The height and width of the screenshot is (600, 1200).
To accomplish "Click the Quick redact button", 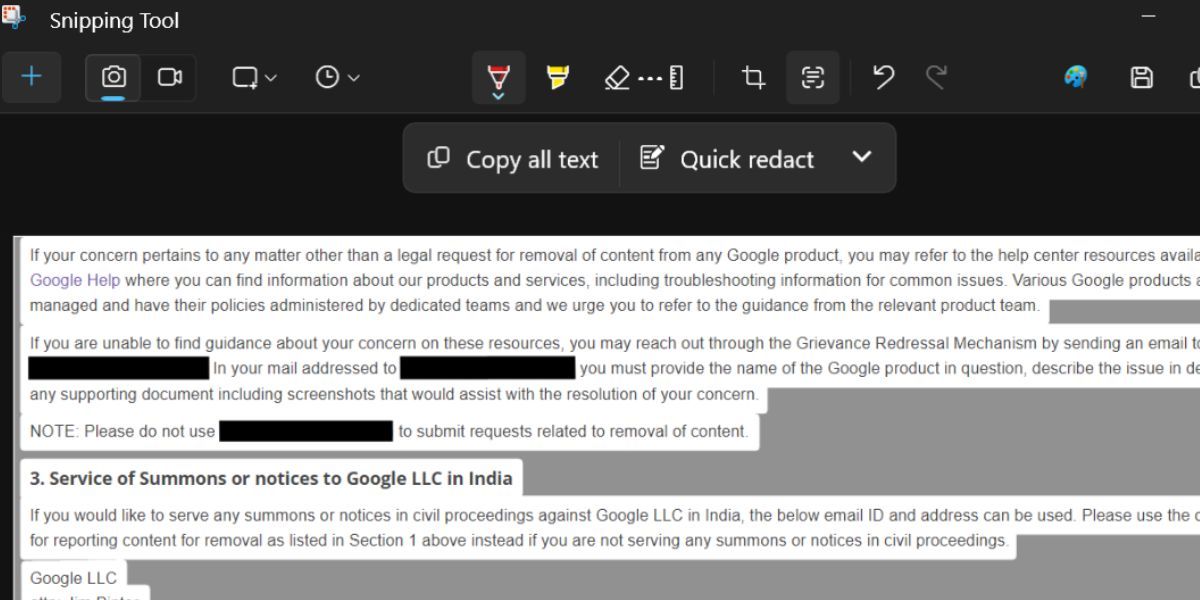I will point(727,158).
